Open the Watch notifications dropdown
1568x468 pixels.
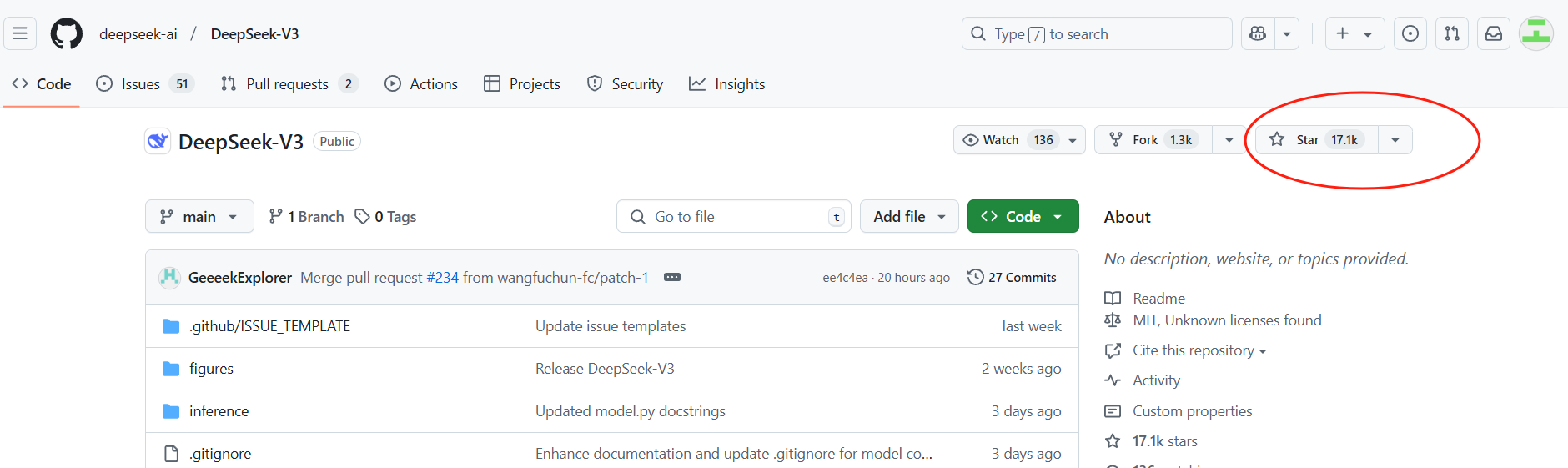tap(1019, 140)
